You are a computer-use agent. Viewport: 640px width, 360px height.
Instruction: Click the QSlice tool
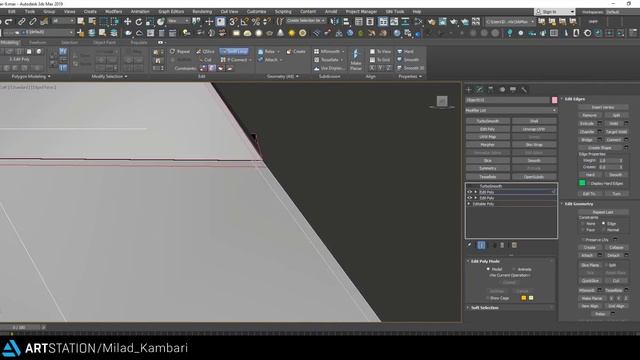[x=205, y=52]
